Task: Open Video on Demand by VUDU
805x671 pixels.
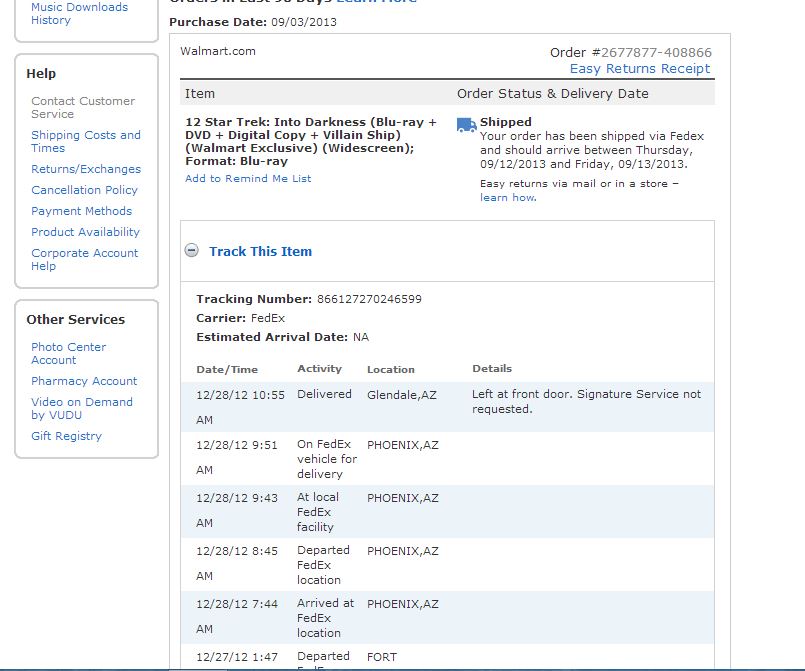Action: point(82,408)
